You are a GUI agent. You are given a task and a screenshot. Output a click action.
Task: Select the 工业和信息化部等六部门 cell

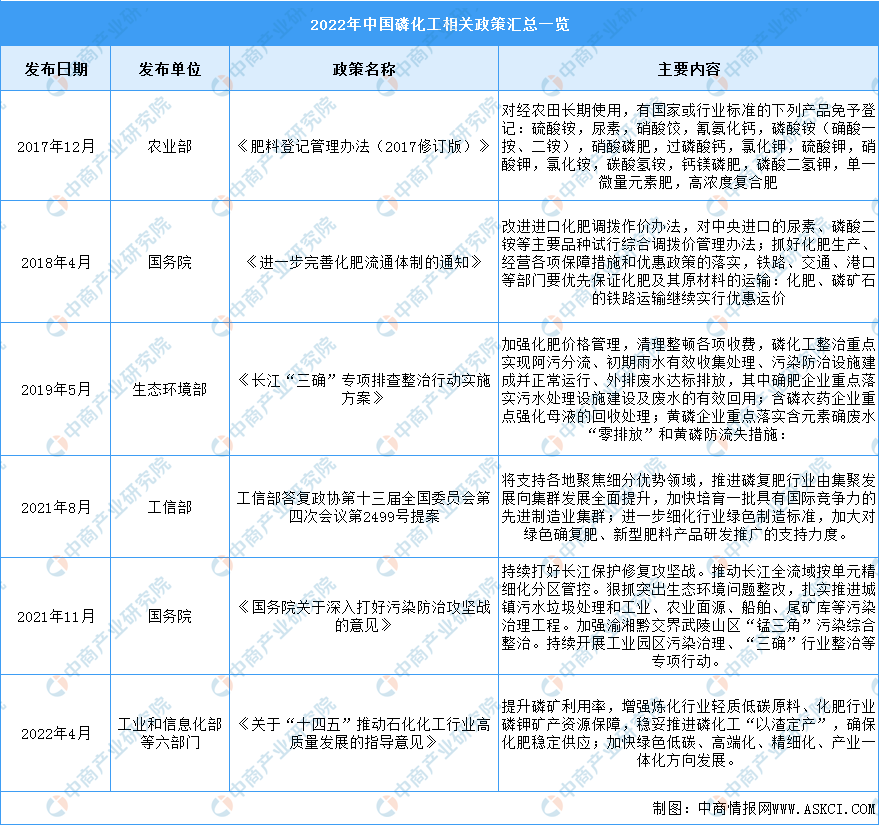click(170, 733)
